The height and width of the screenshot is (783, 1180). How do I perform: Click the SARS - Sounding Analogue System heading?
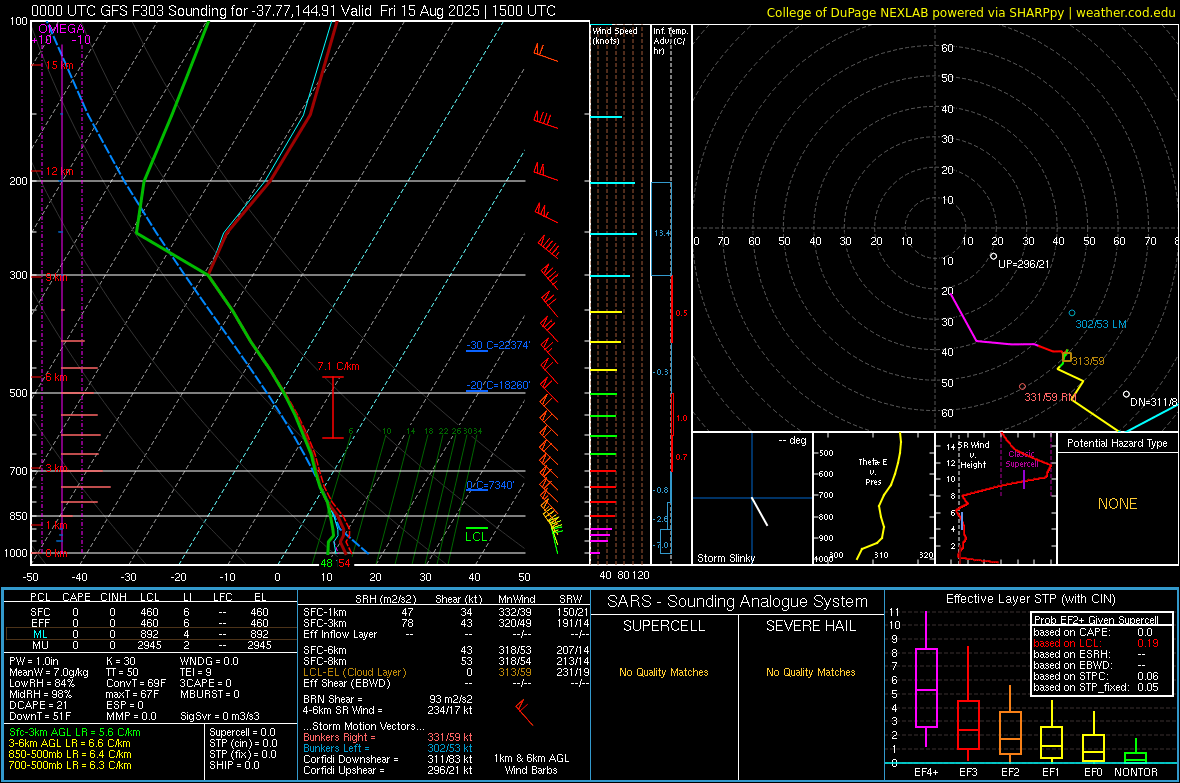pos(737,602)
